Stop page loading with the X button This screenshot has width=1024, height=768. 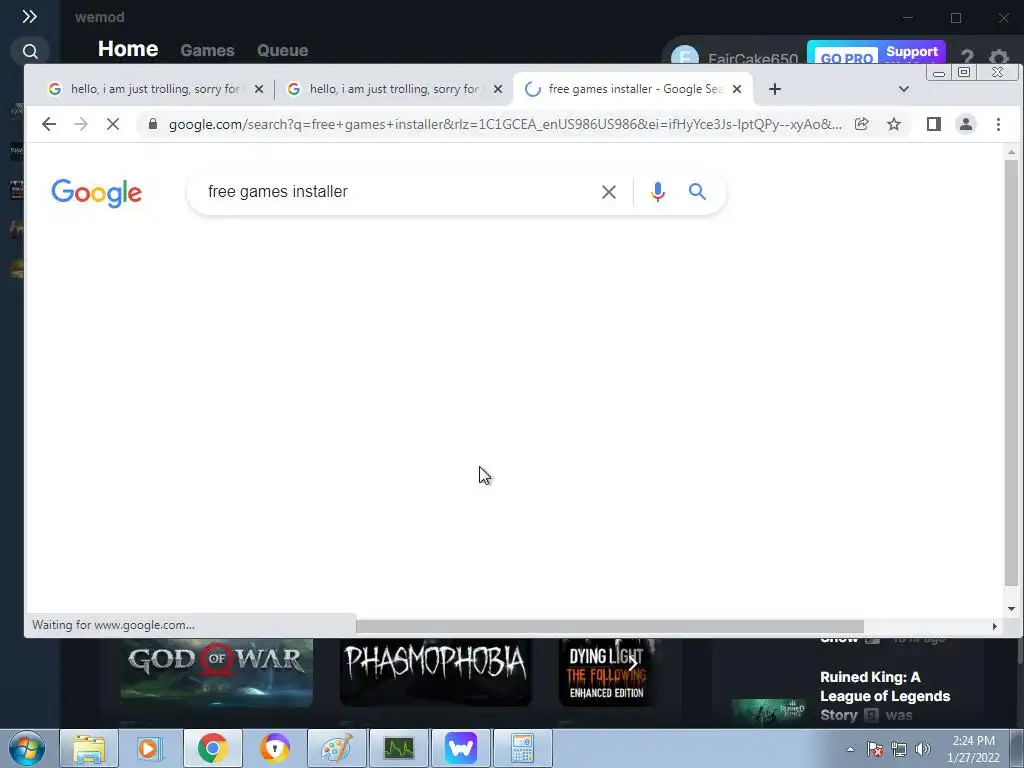coord(113,124)
